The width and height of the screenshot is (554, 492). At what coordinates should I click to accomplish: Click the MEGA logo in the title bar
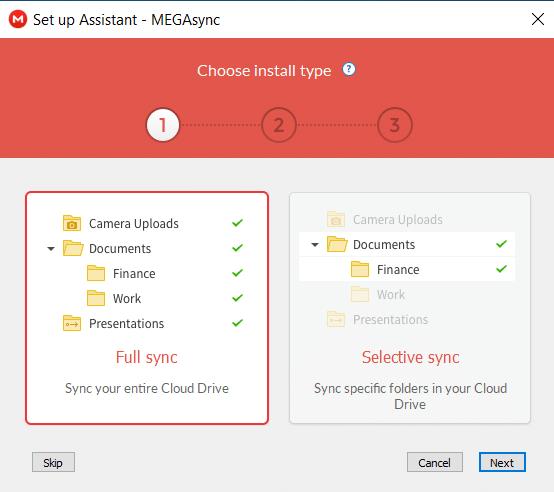[x=18, y=19]
